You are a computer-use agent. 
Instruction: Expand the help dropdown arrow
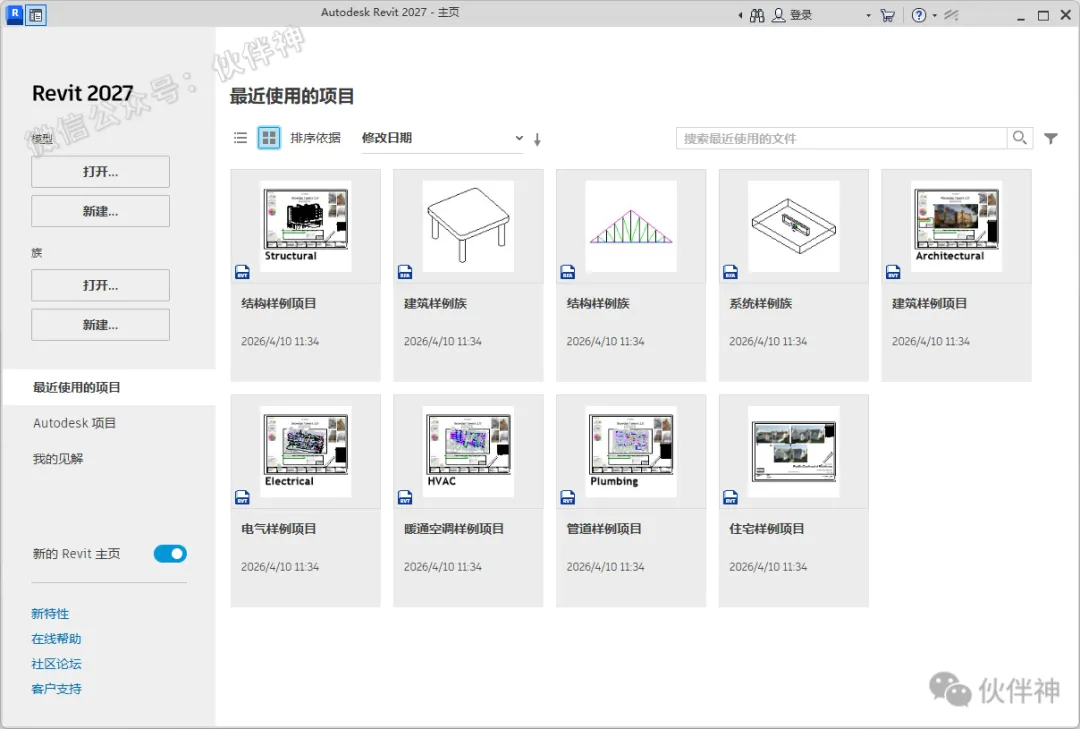[935, 15]
